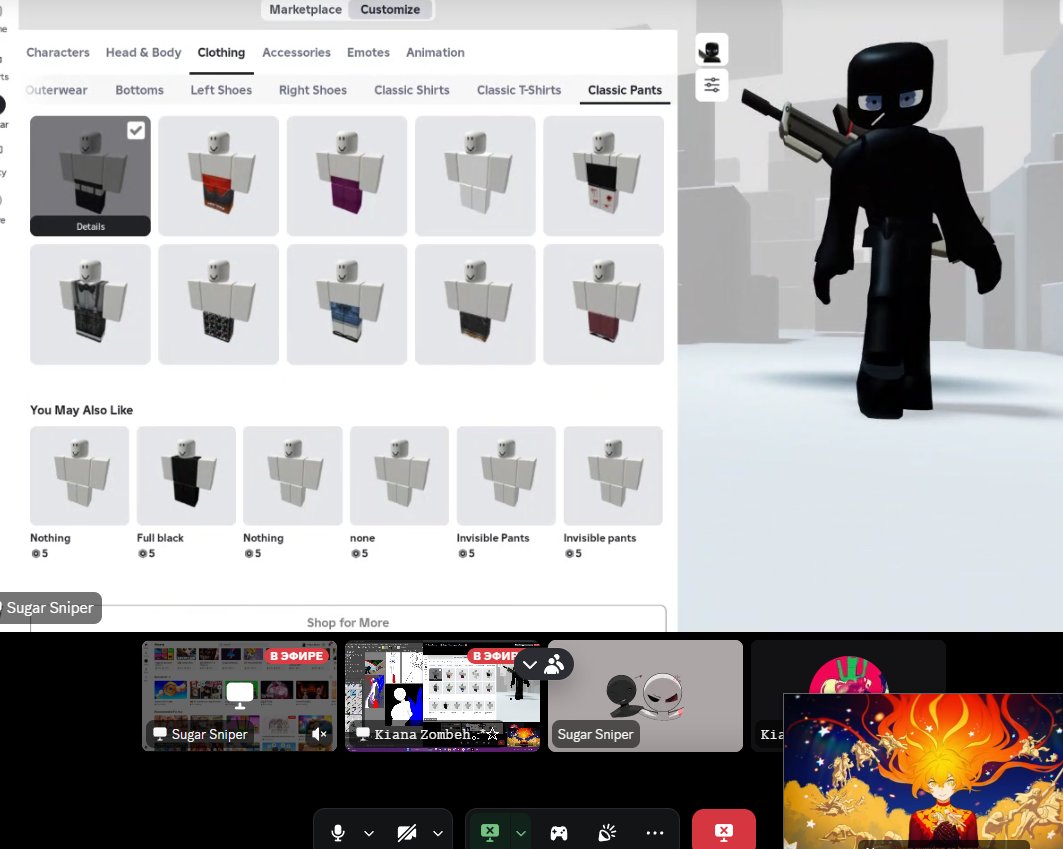Open the Sugar Sniper avatar participant tile
The width and height of the screenshot is (1063, 849).
point(645,696)
